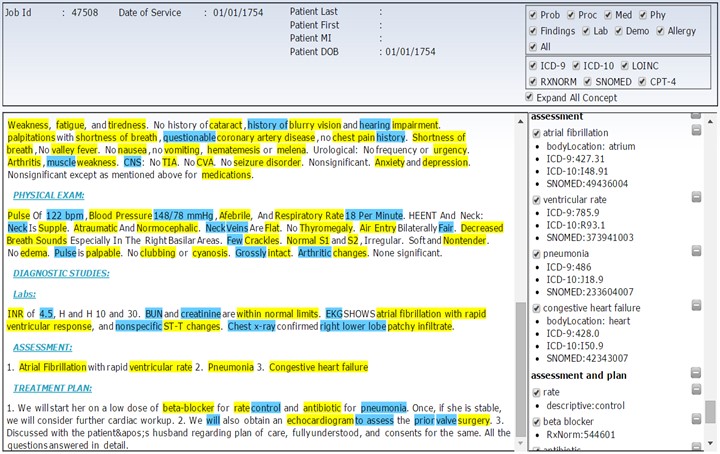Toggle Expand All Concept option
This screenshot has width=720, height=454.
point(530,97)
